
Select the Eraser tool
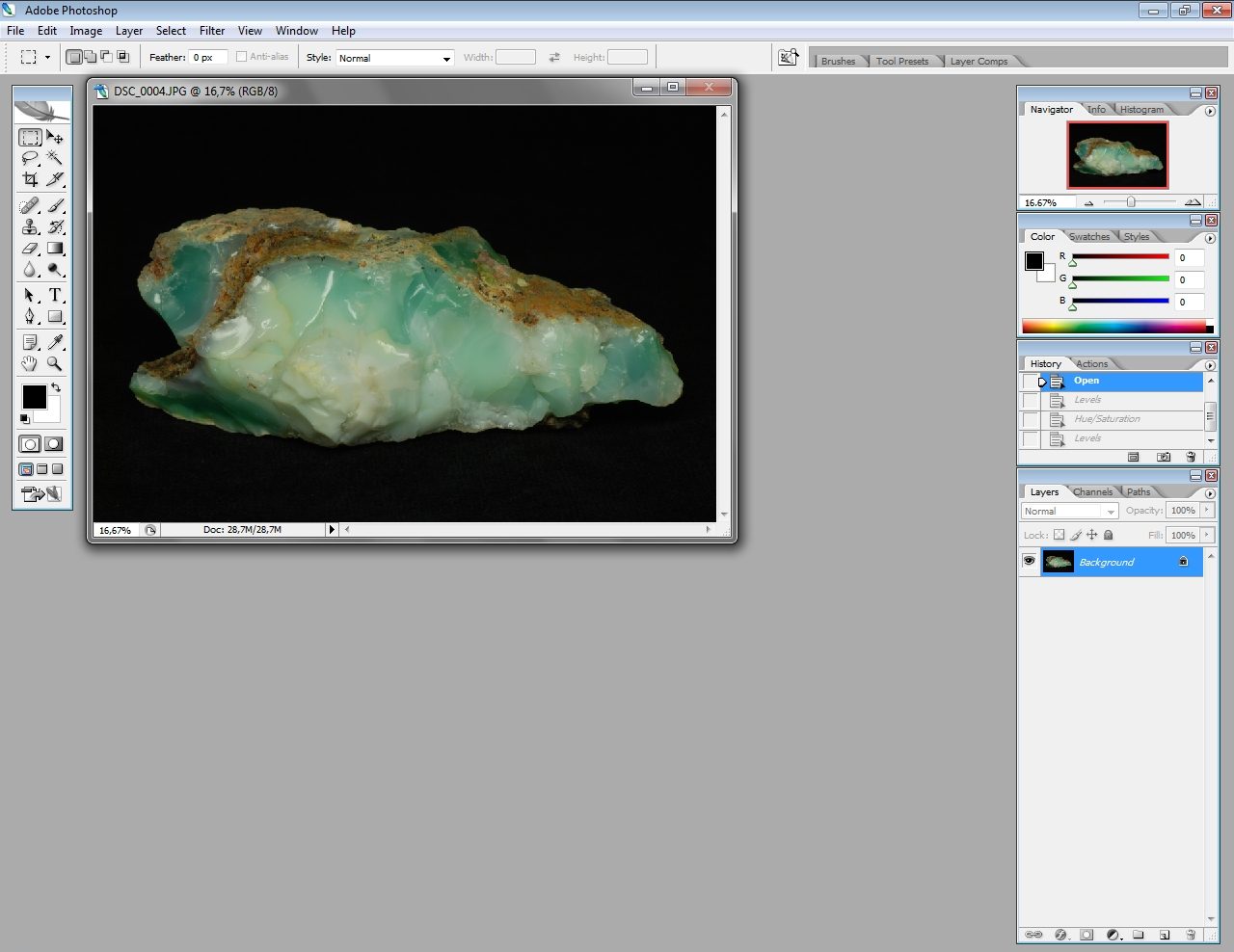click(30, 248)
